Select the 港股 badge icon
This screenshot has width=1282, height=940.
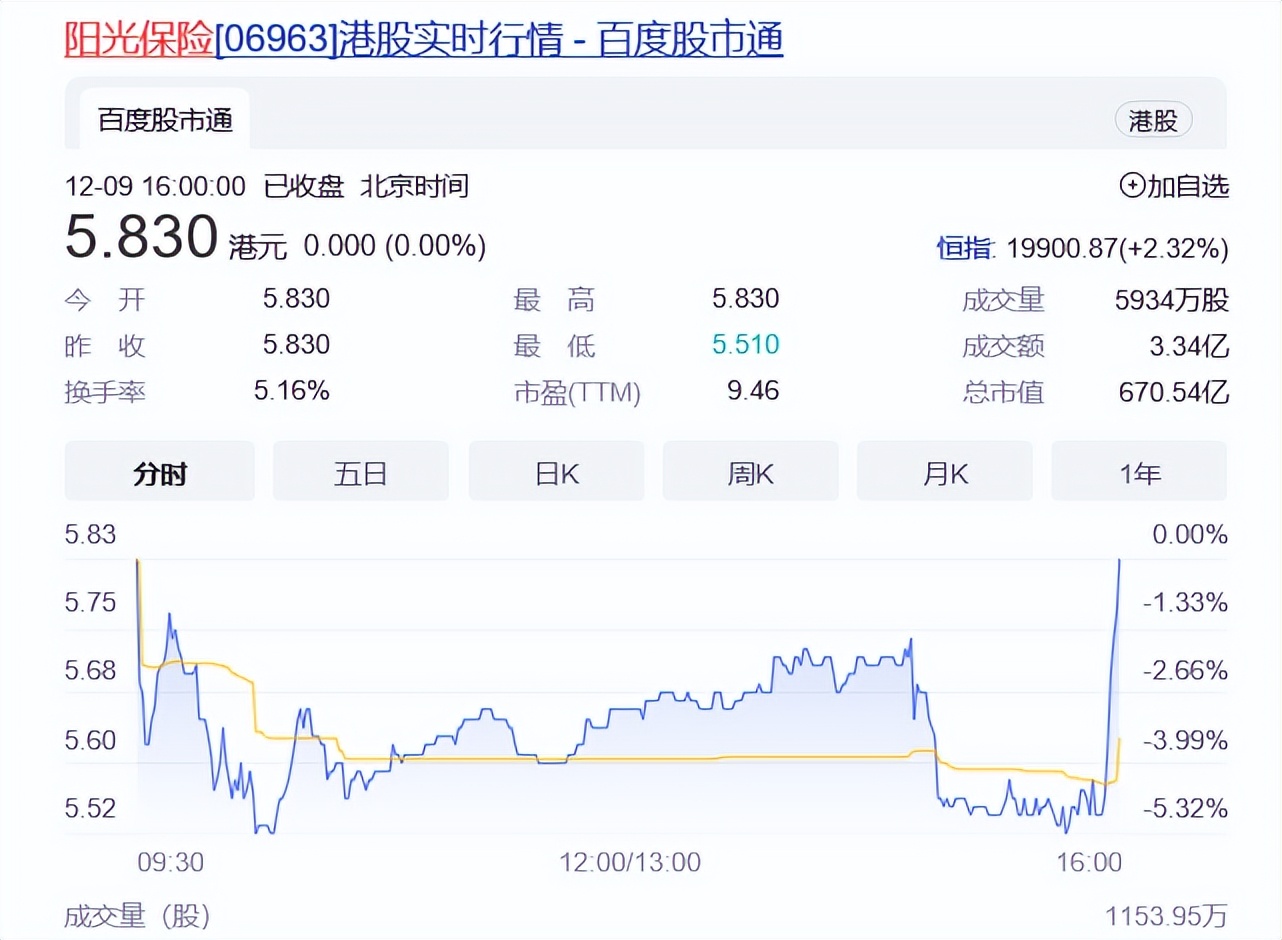tap(1154, 119)
